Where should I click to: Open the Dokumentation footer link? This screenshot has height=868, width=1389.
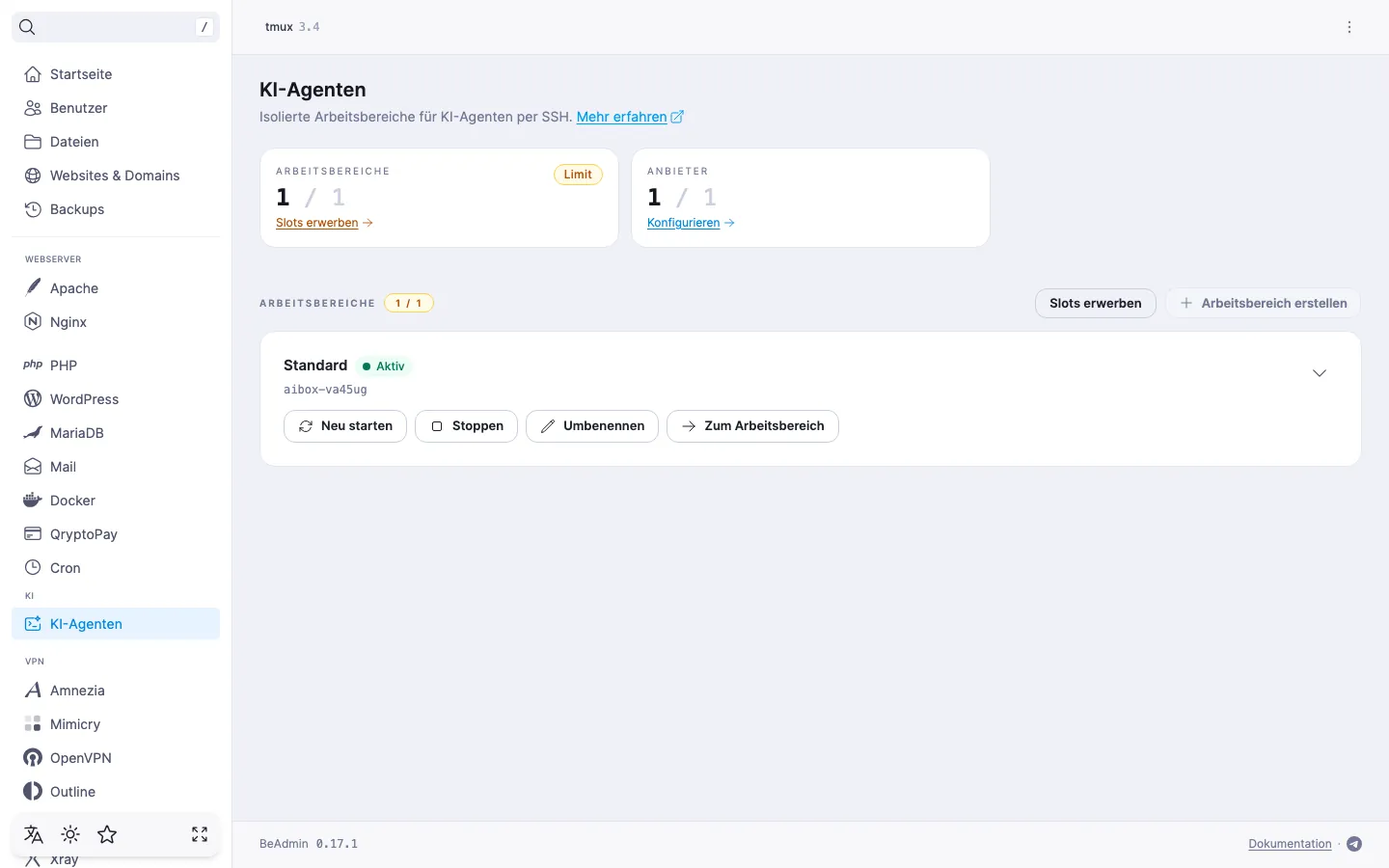click(x=1290, y=844)
